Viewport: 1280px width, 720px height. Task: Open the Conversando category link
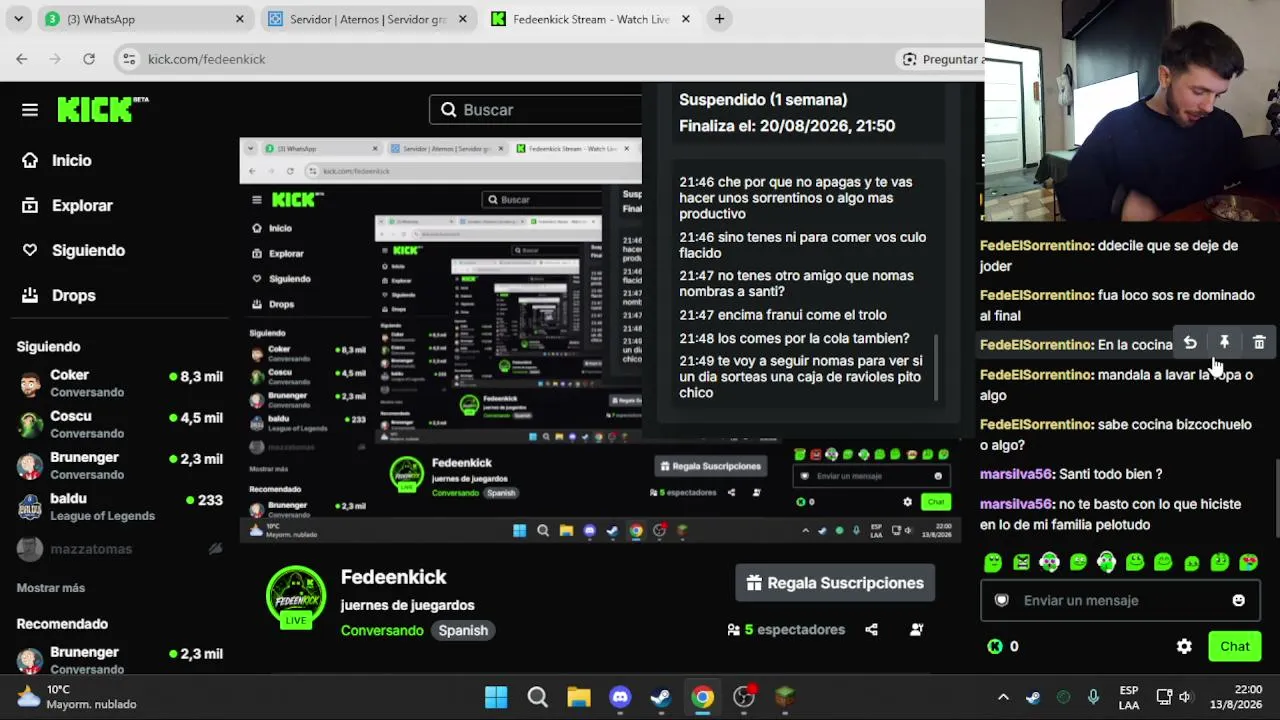point(382,630)
